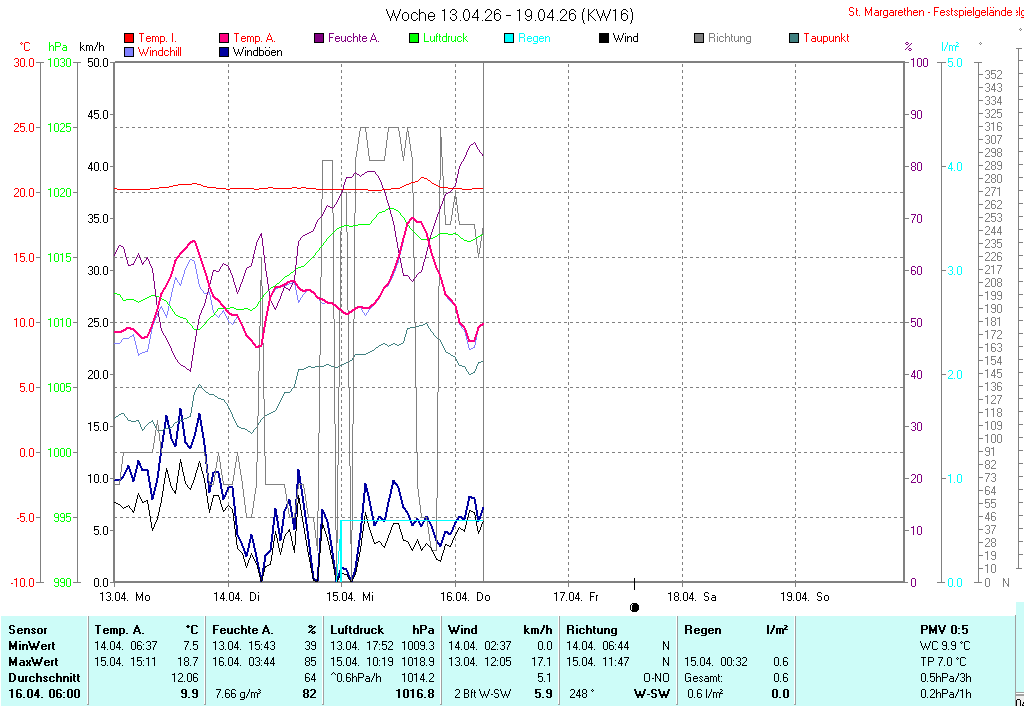The height and width of the screenshot is (706, 1024).
Task: Click the cyan Regen legend swatch
Action: tap(509, 38)
